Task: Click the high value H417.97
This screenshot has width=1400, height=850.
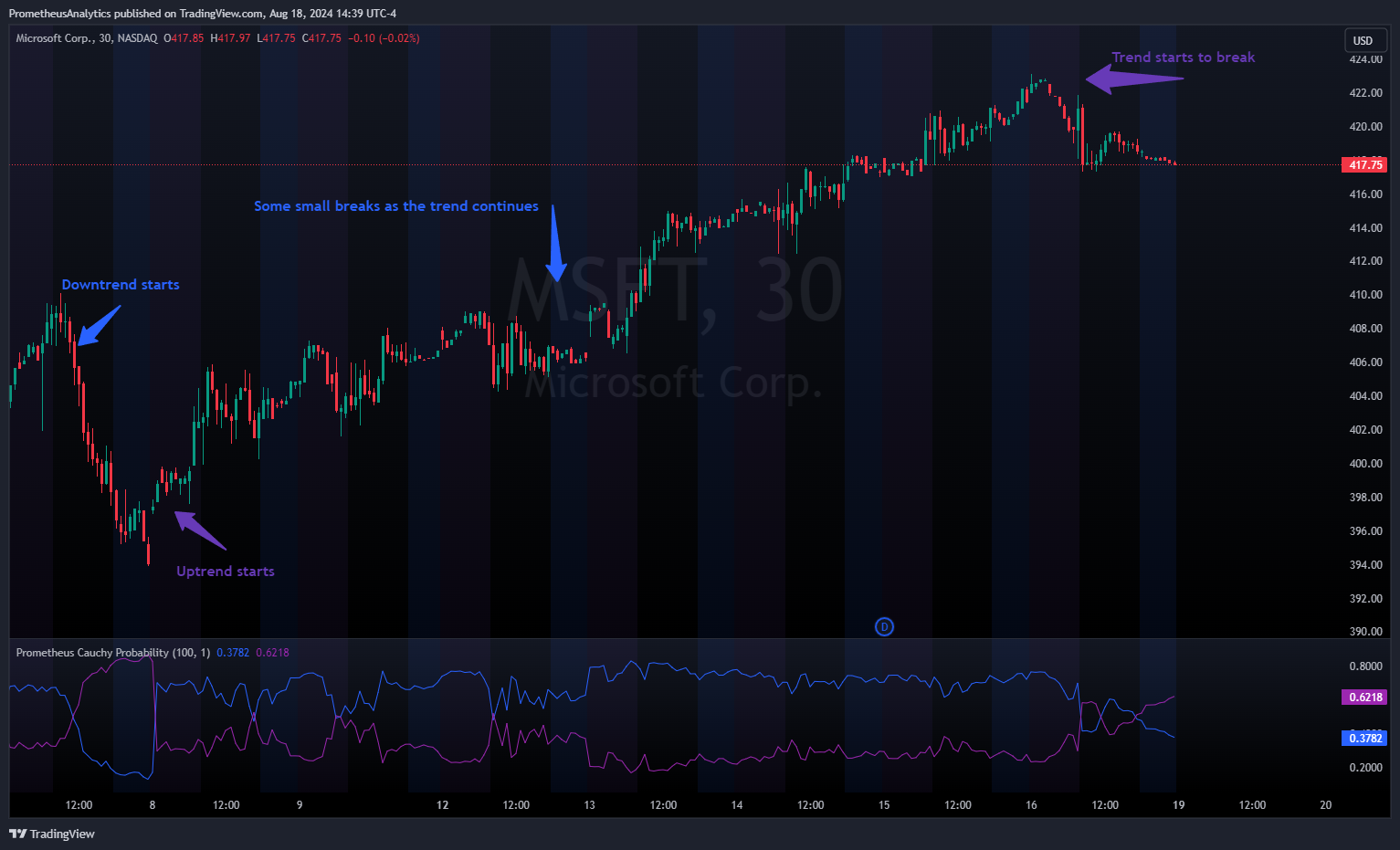Action: [x=230, y=38]
